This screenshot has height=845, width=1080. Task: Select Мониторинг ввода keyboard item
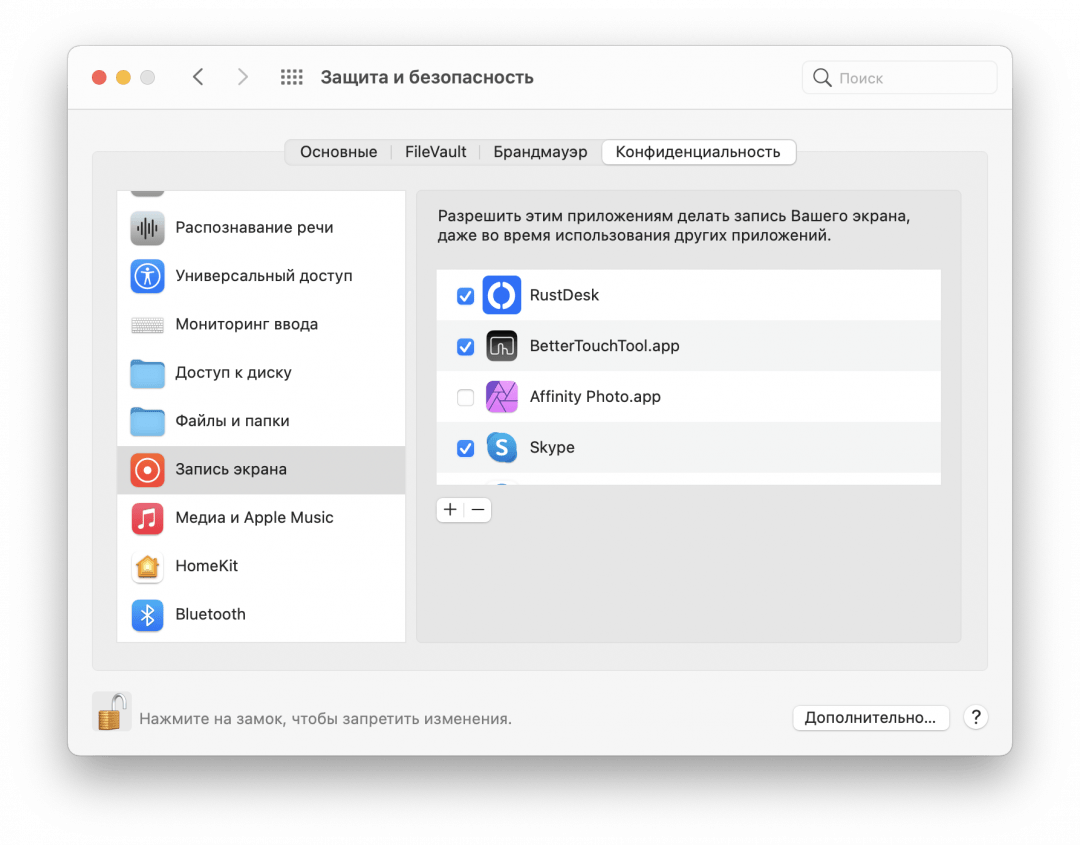[246, 325]
